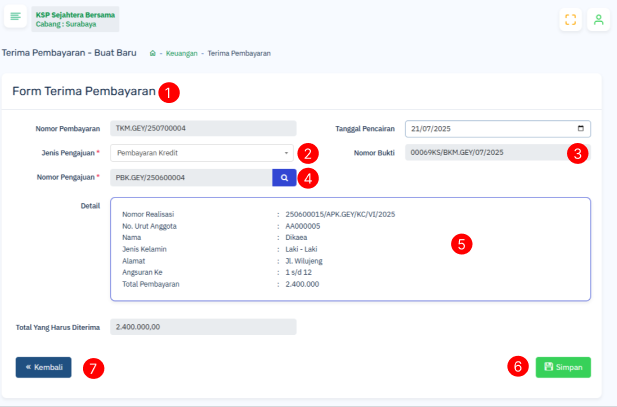Click the Tanggal Pencairan date field
The height and width of the screenshot is (407, 617).
(498, 129)
